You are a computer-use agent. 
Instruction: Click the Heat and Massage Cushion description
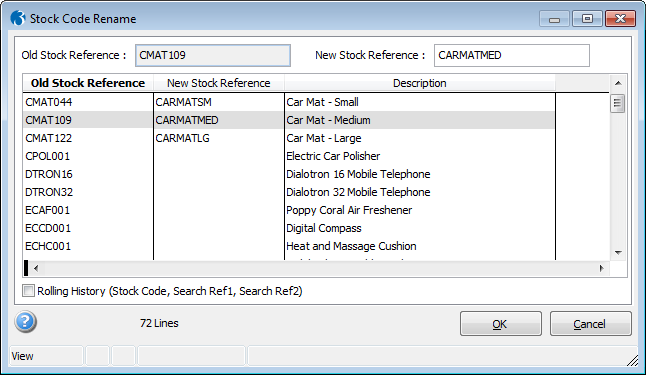click(351, 246)
